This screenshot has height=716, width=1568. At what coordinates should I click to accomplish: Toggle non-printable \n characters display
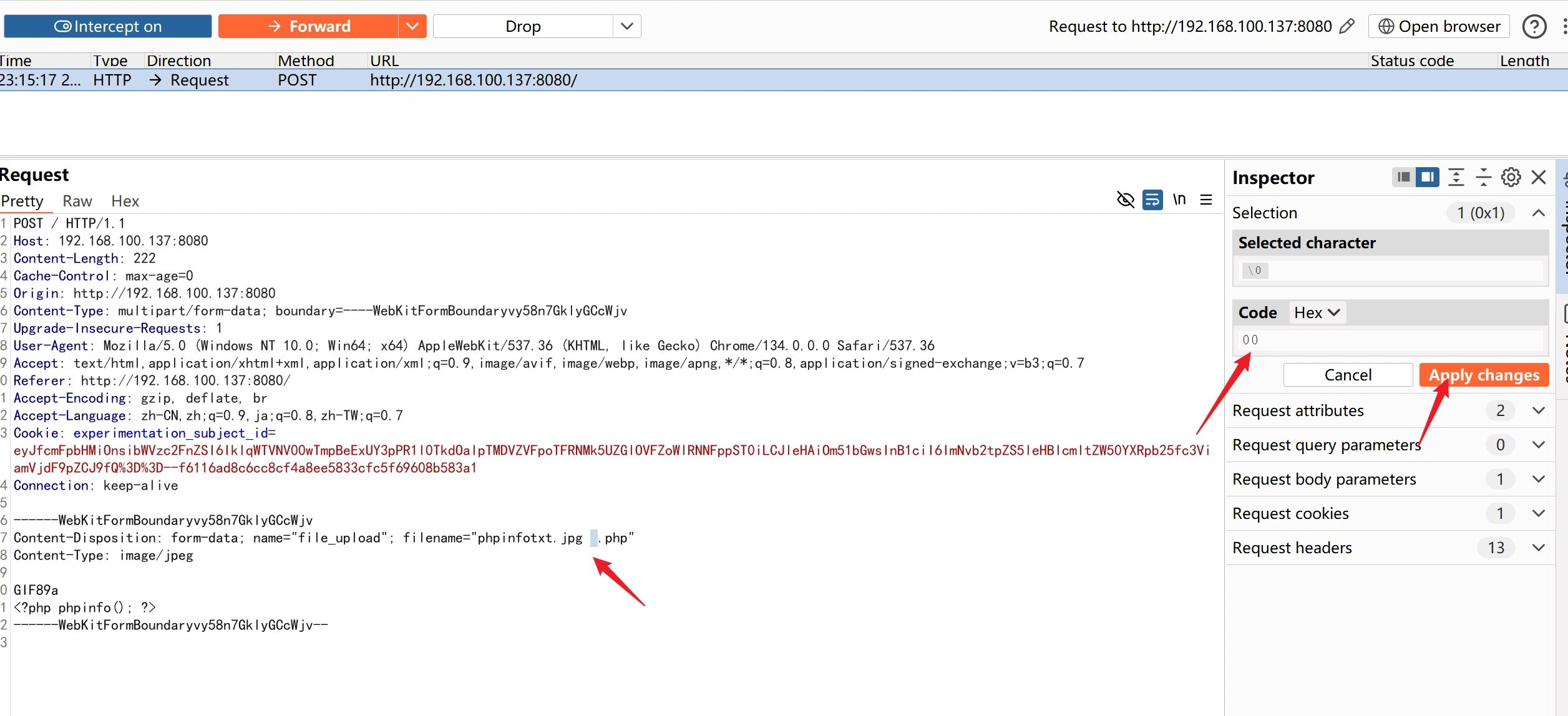pyautogui.click(x=1179, y=200)
